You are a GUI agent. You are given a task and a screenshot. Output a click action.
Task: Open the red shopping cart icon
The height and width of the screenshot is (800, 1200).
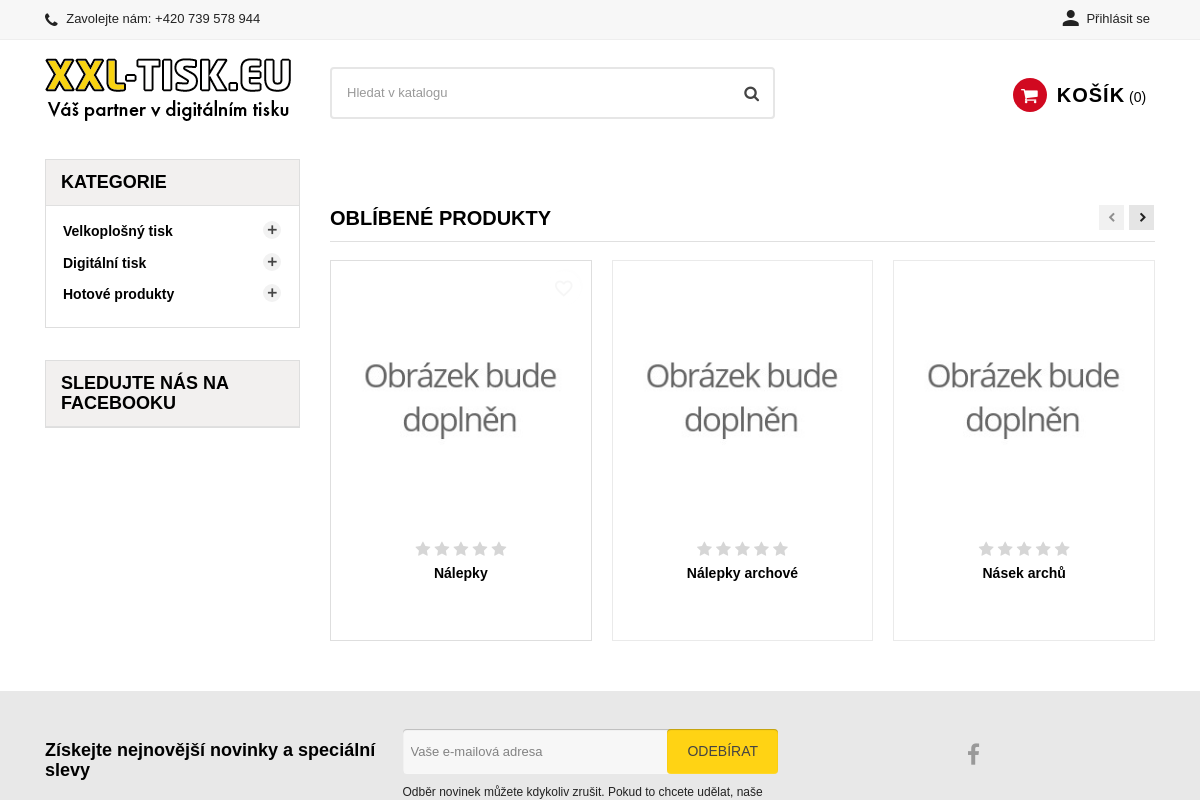click(1029, 95)
